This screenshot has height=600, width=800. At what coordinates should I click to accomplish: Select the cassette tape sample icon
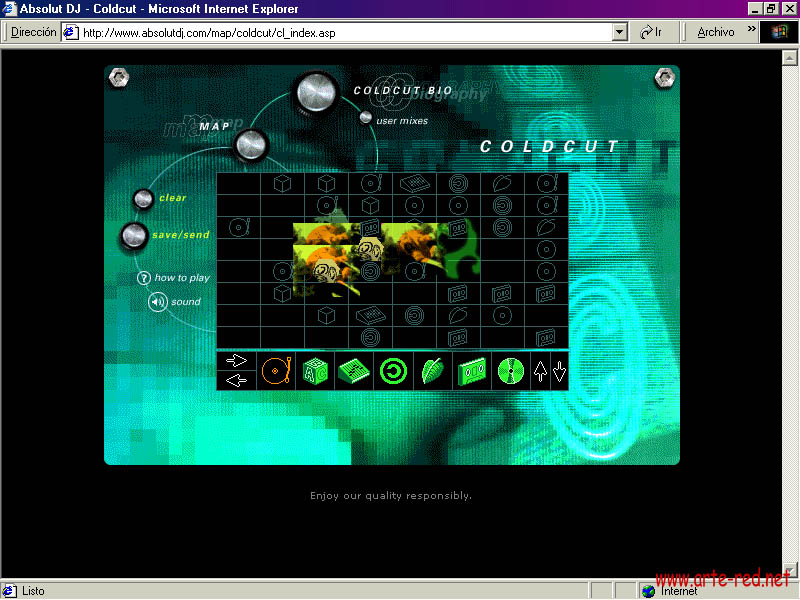(471, 372)
